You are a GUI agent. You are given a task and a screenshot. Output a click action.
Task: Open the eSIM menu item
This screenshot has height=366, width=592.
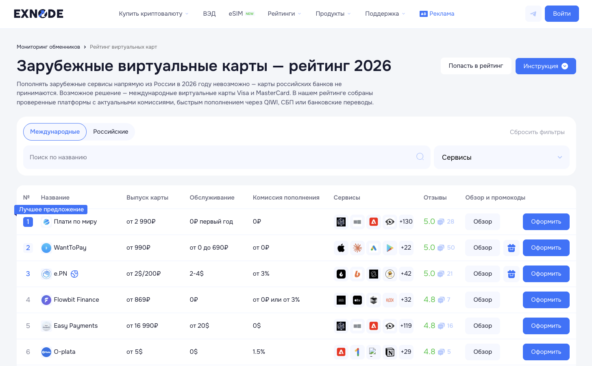pyautogui.click(x=241, y=14)
